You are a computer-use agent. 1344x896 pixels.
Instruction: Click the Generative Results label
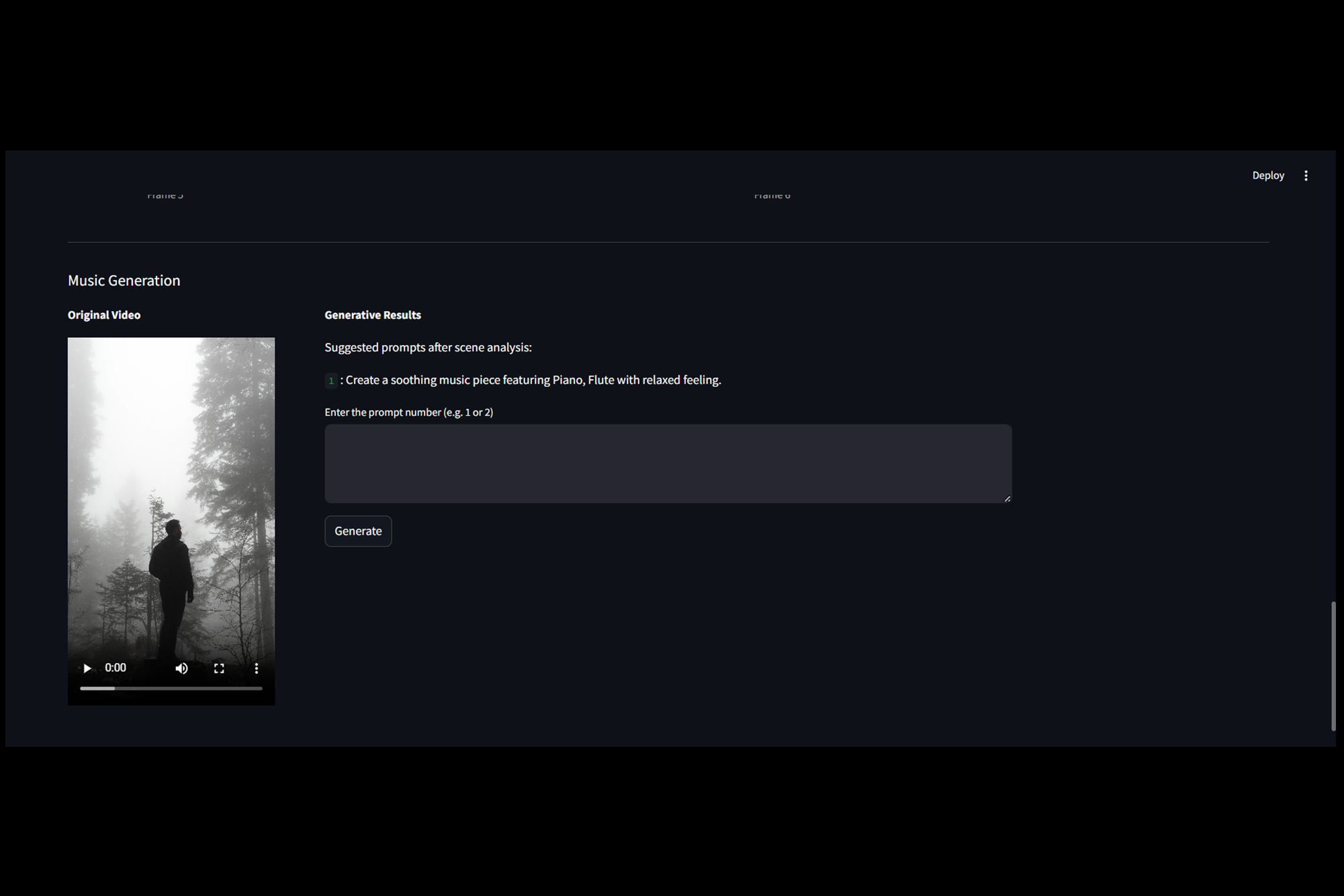[372, 315]
